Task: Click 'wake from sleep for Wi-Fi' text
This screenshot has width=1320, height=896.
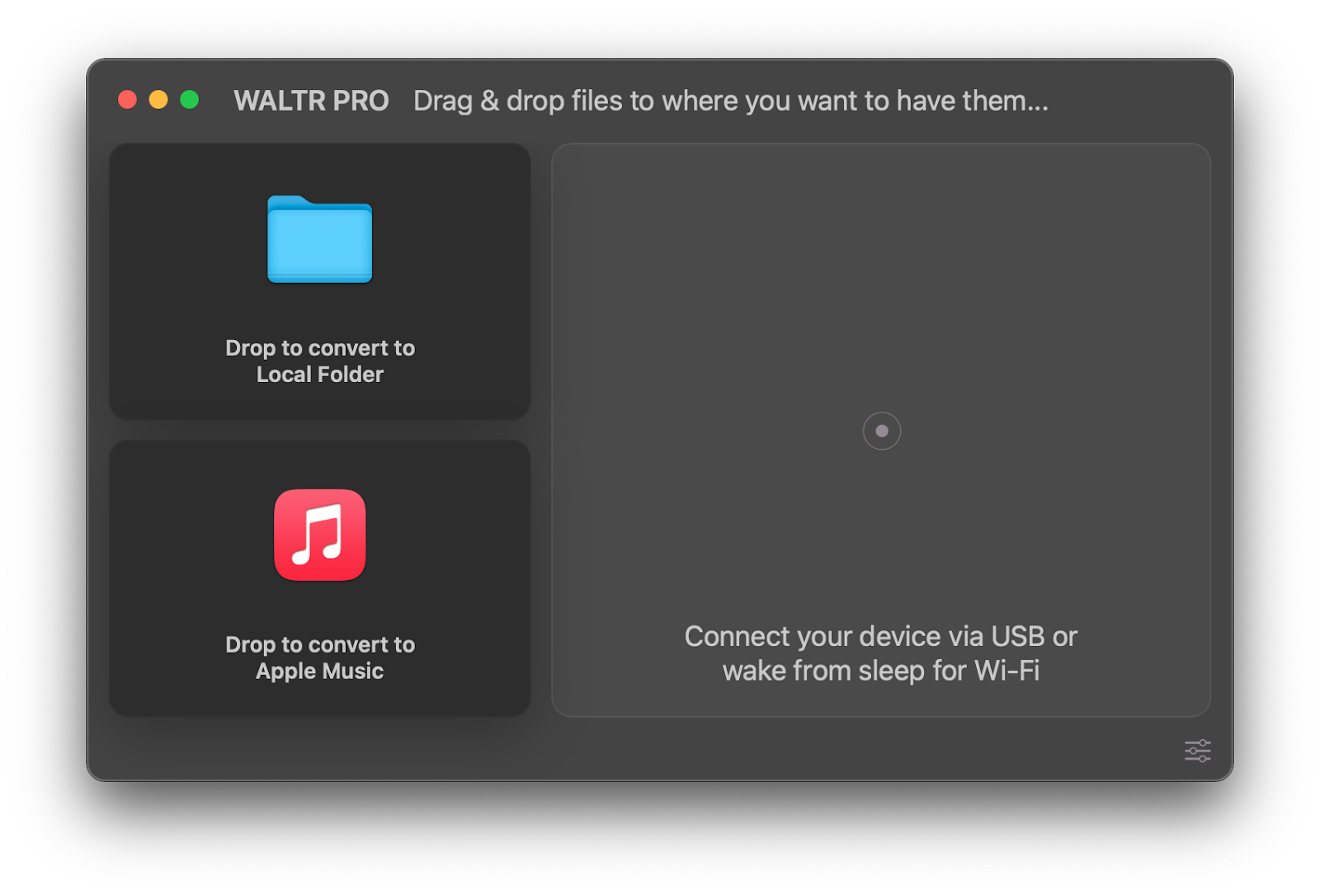Action: coord(881,671)
